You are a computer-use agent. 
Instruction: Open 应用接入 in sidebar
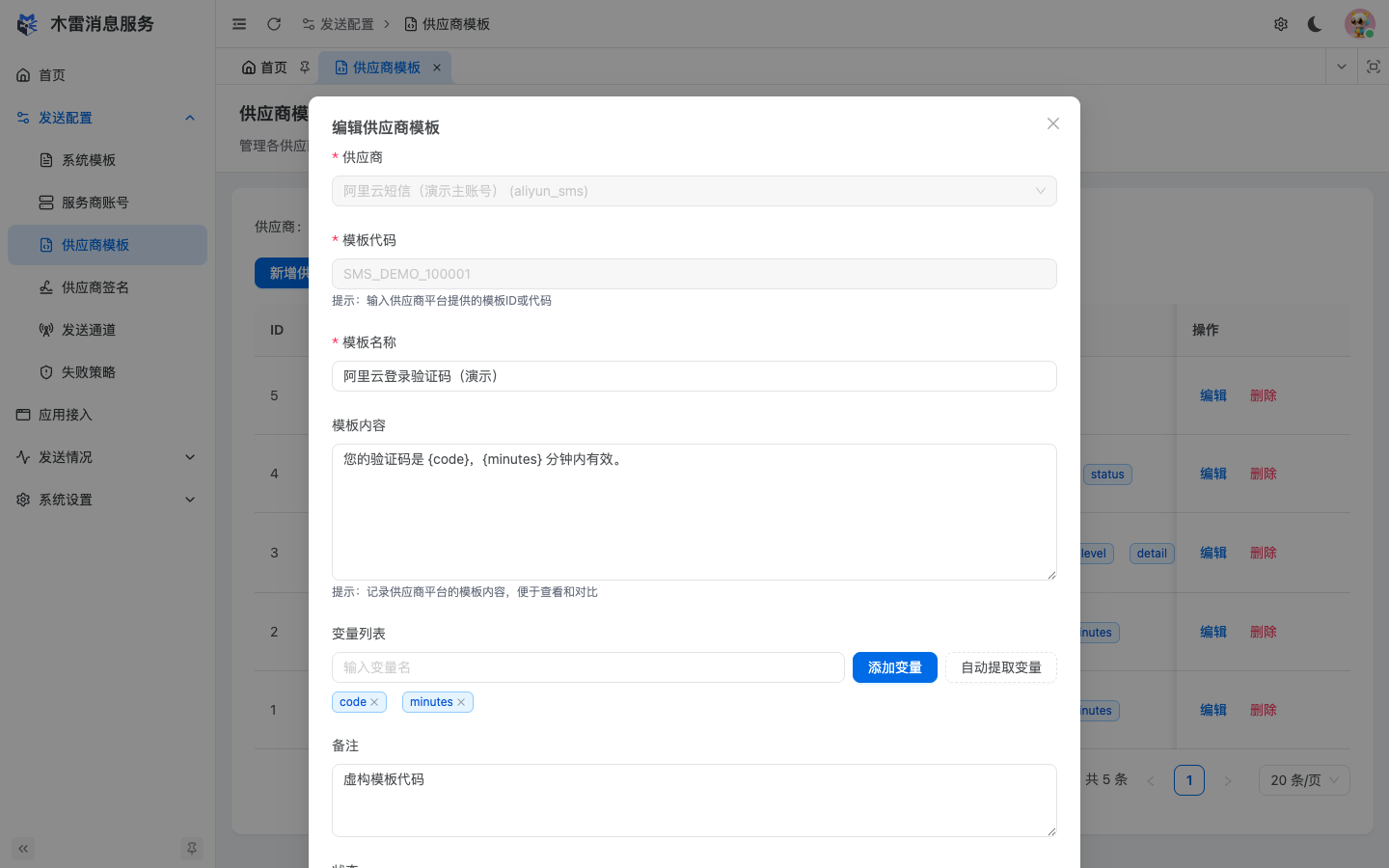[x=107, y=415]
